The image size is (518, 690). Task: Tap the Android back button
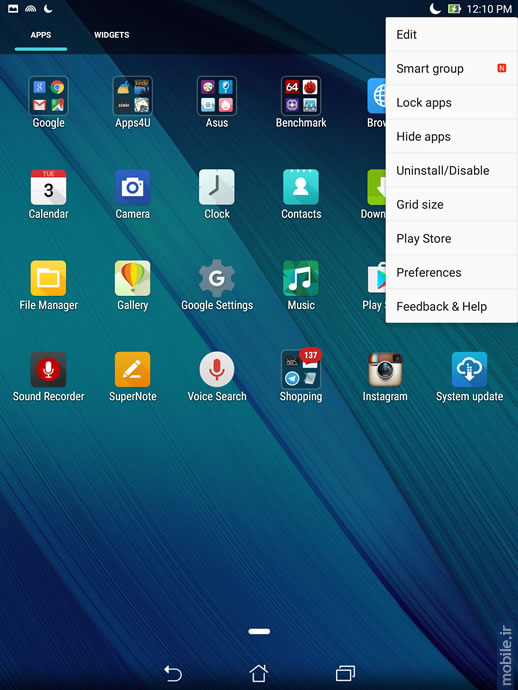tap(173, 674)
